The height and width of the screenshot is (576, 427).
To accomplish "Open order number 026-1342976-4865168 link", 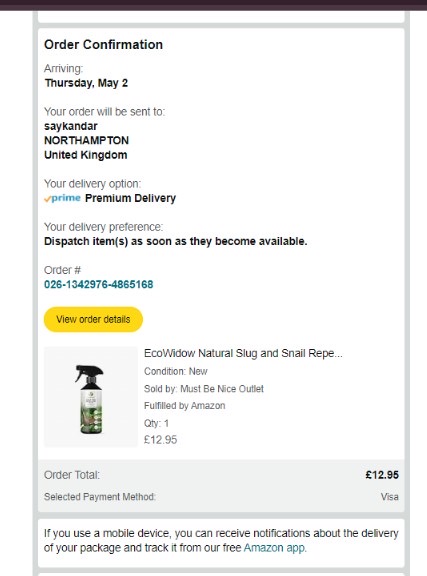I will (98, 284).
